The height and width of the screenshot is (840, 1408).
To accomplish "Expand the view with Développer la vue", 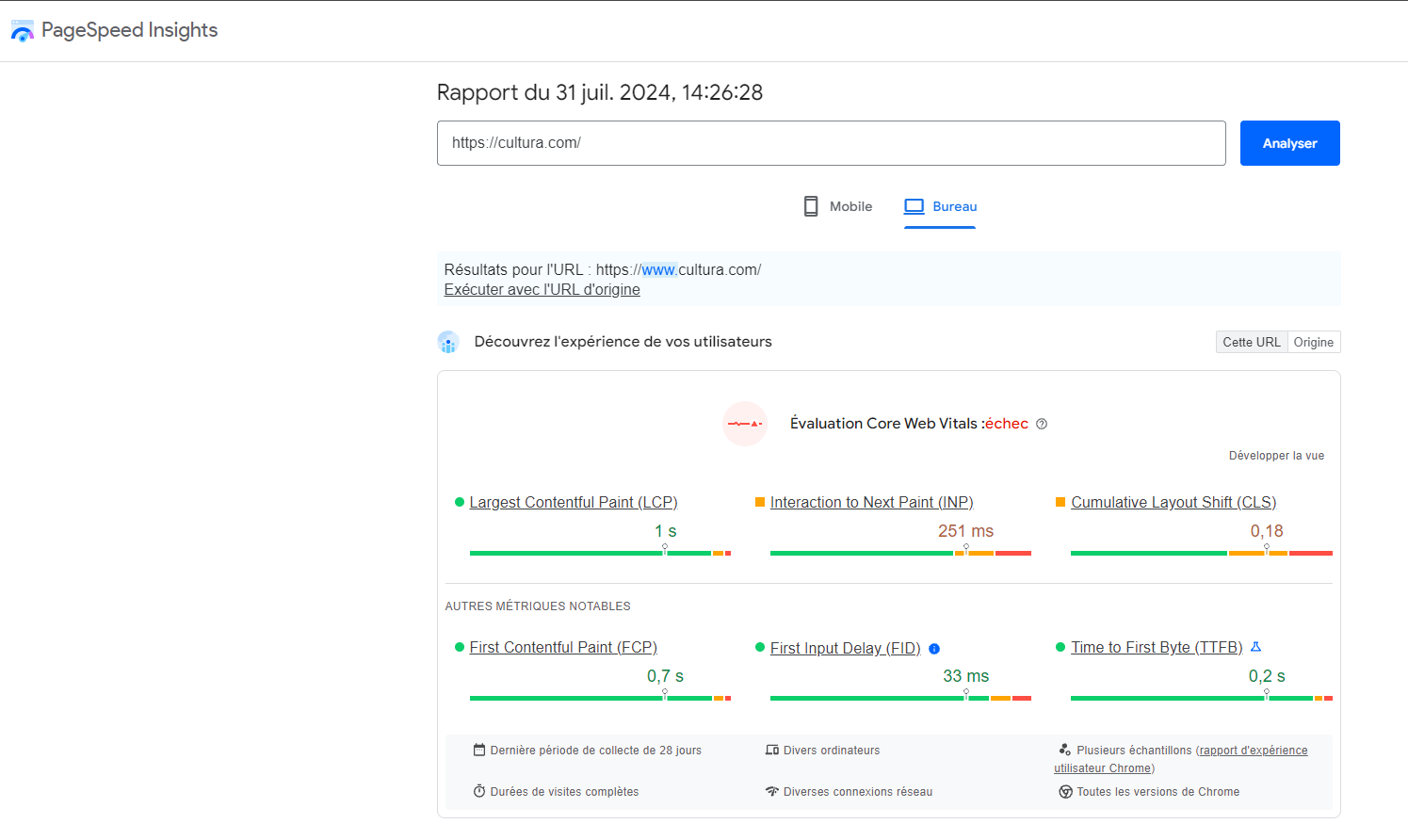I will coord(1276,456).
